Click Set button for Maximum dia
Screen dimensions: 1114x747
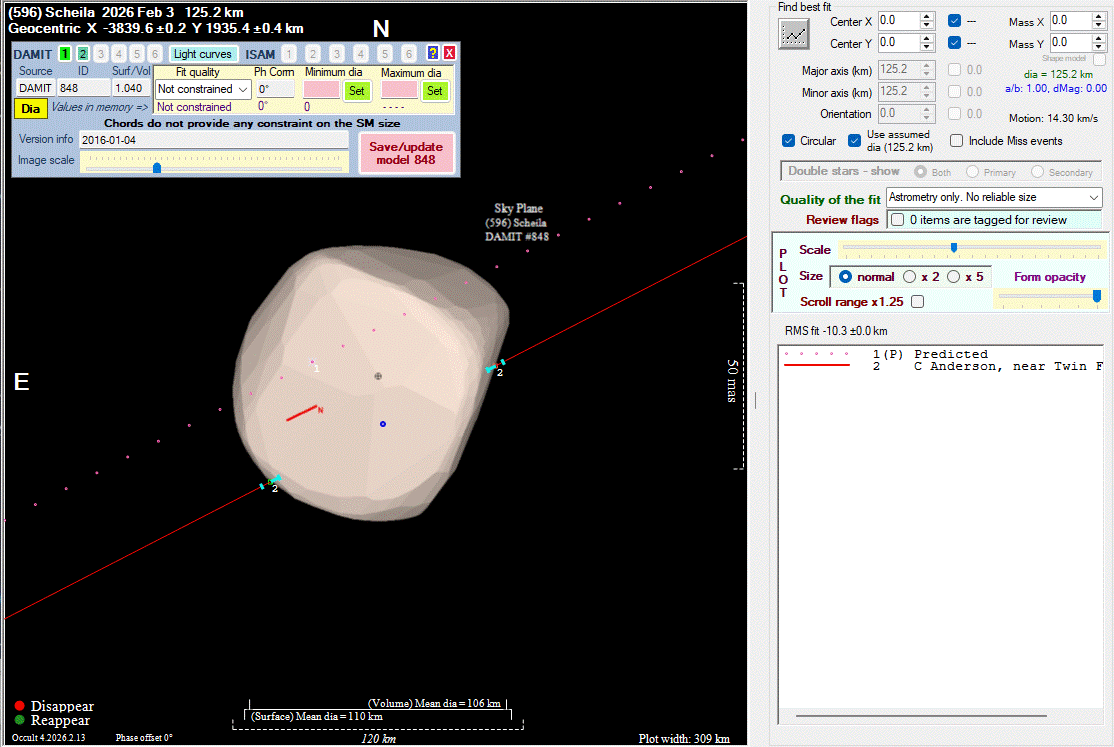pyautogui.click(x=434, y=90)
